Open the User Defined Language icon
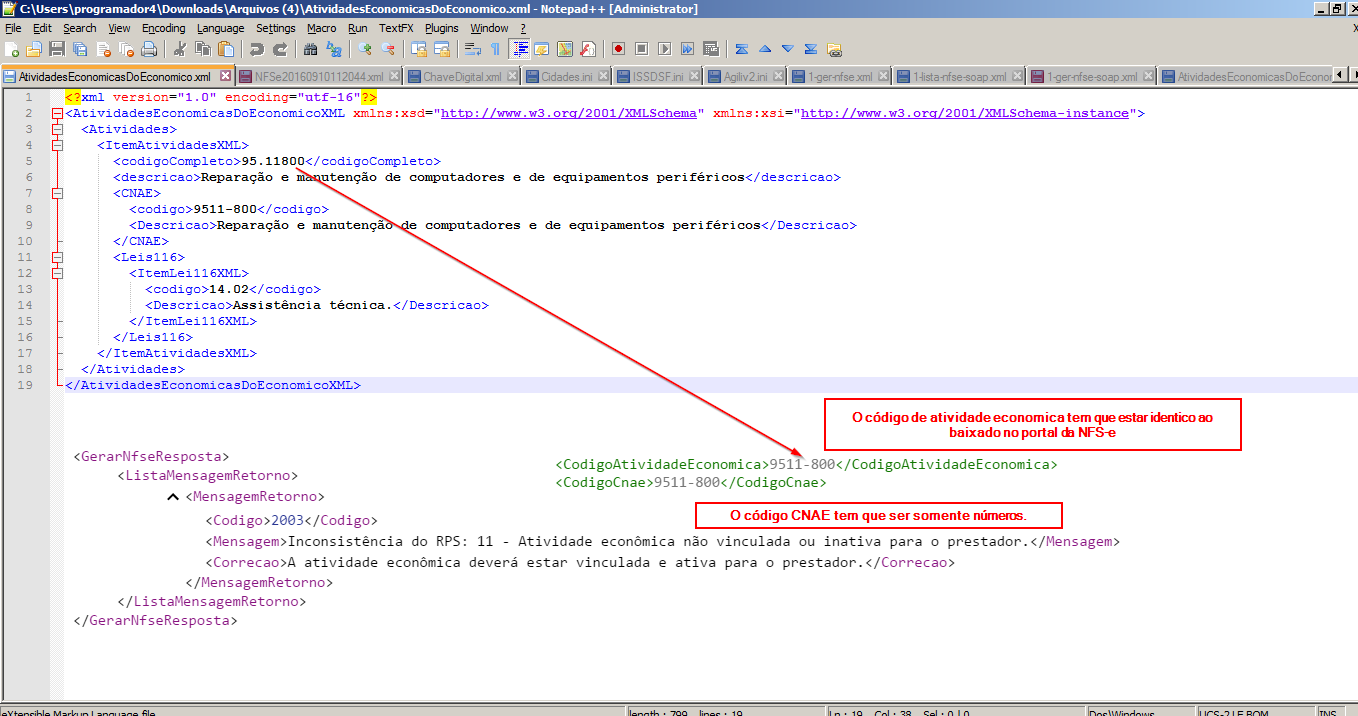 (542, 49)
